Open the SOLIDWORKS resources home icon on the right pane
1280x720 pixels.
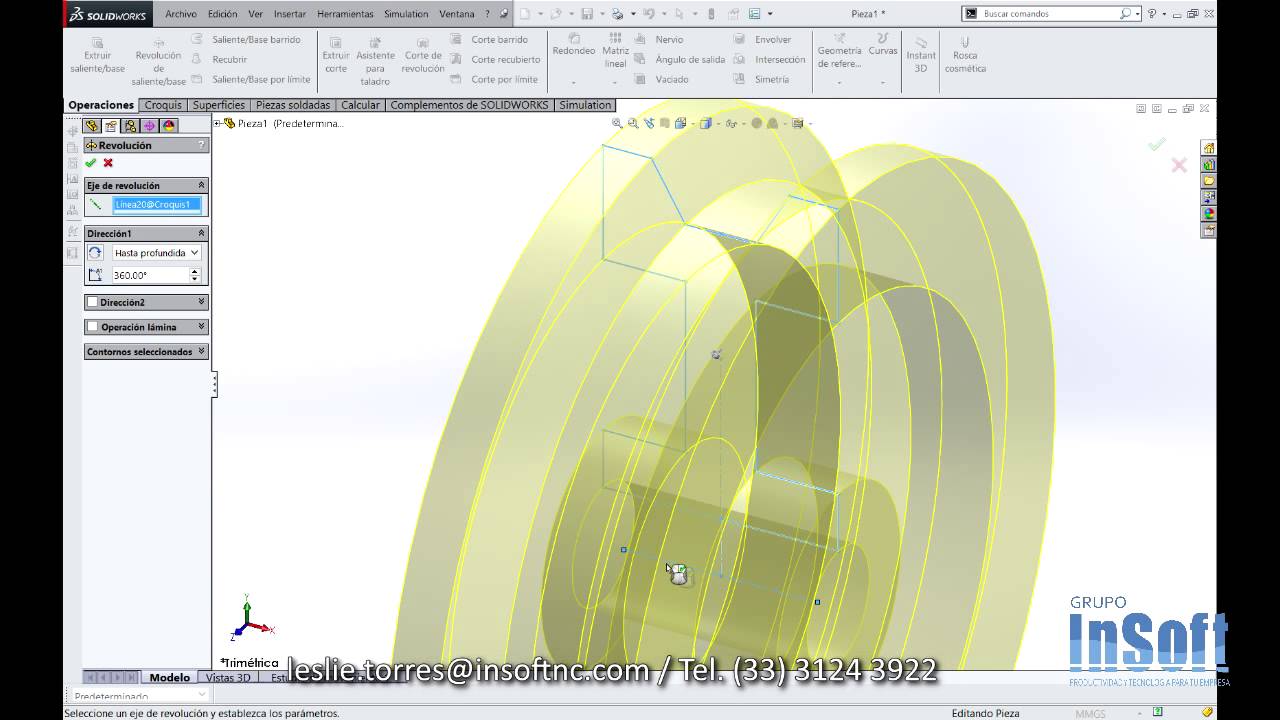pyautogui.click(x=1209, y=148)
